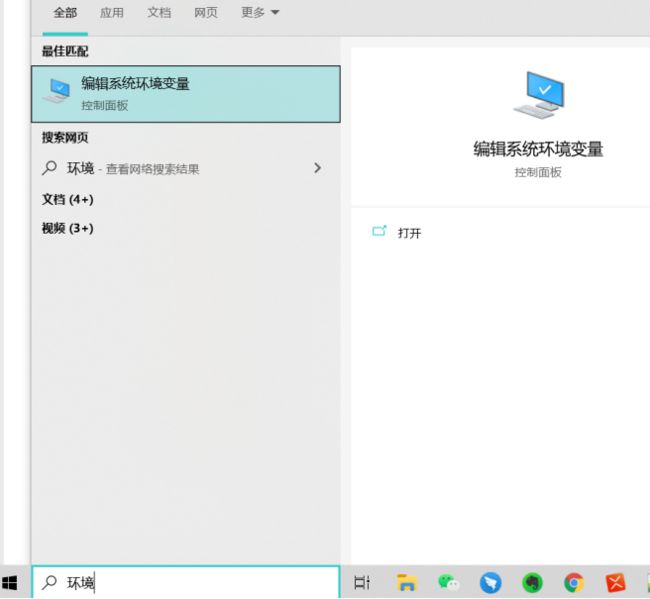Click 搜索网页 section heading
The width and height of the screenshot is (650, 599).
tap(65, 138)
